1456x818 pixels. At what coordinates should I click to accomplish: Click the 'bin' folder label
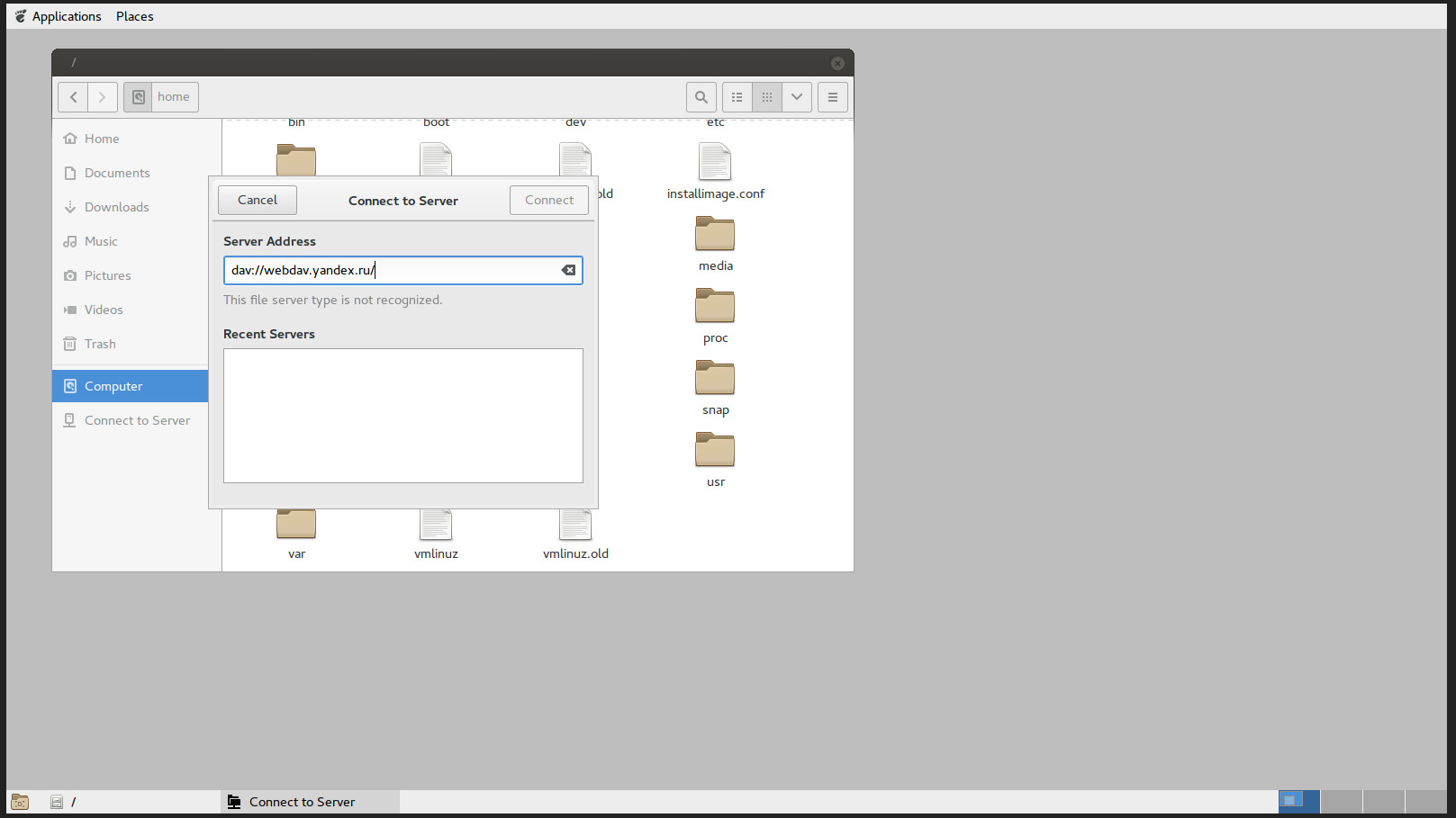click(296, 122)
